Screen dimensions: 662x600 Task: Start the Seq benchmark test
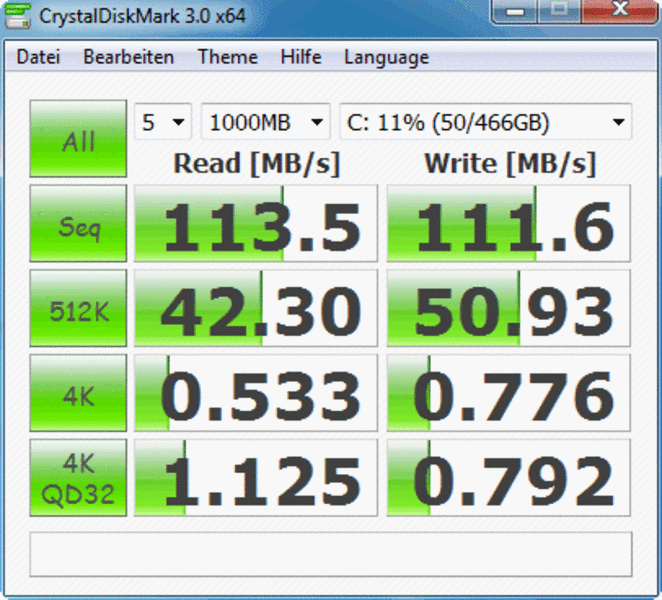[78, 223]
